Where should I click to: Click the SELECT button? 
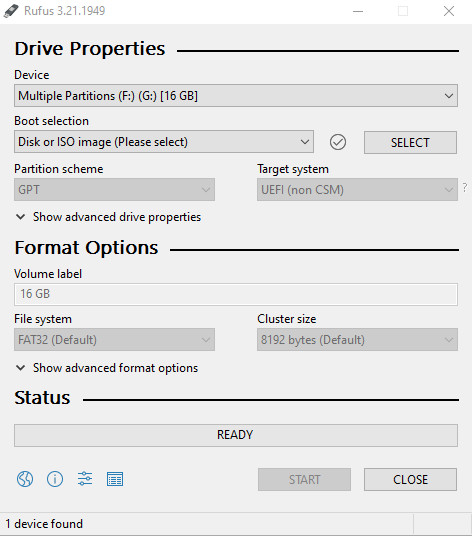click(x=410, y=142)
